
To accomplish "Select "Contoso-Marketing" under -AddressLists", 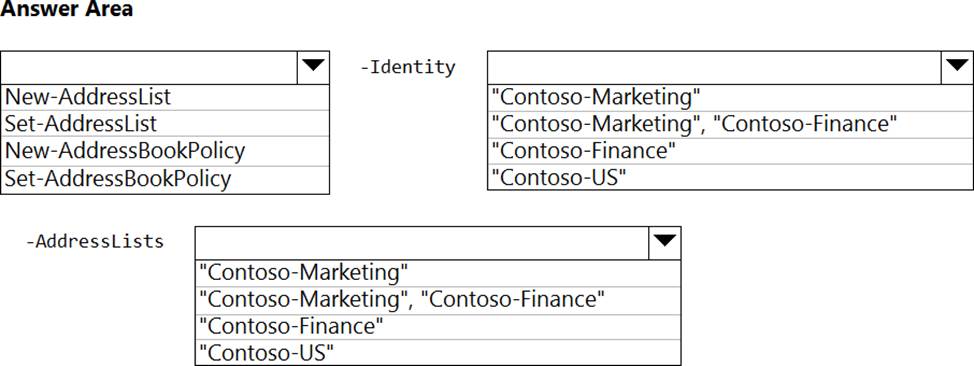I will pyautogui.click(x=438, y=273).
